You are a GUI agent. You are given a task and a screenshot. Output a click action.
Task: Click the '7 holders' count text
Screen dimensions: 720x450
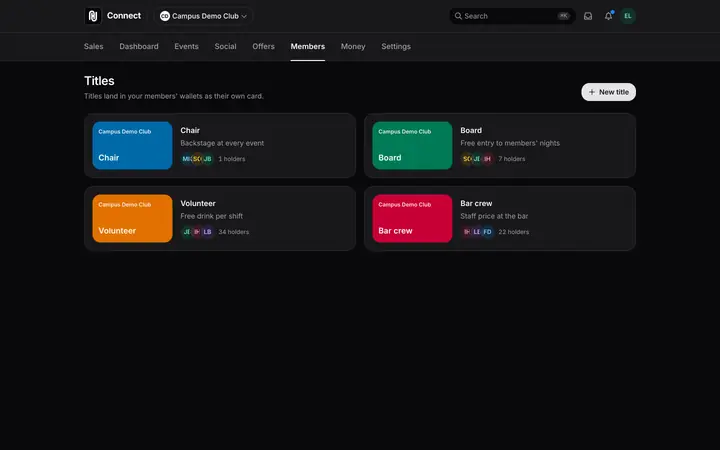(x=512, y=159)
